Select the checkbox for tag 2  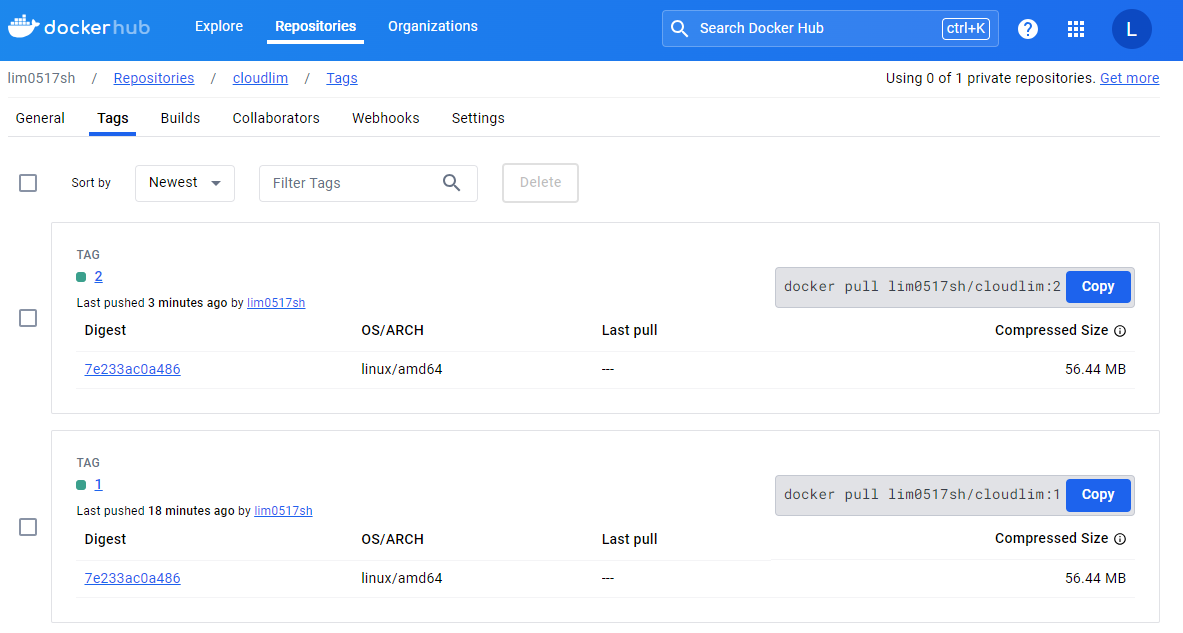coord(28,318)
